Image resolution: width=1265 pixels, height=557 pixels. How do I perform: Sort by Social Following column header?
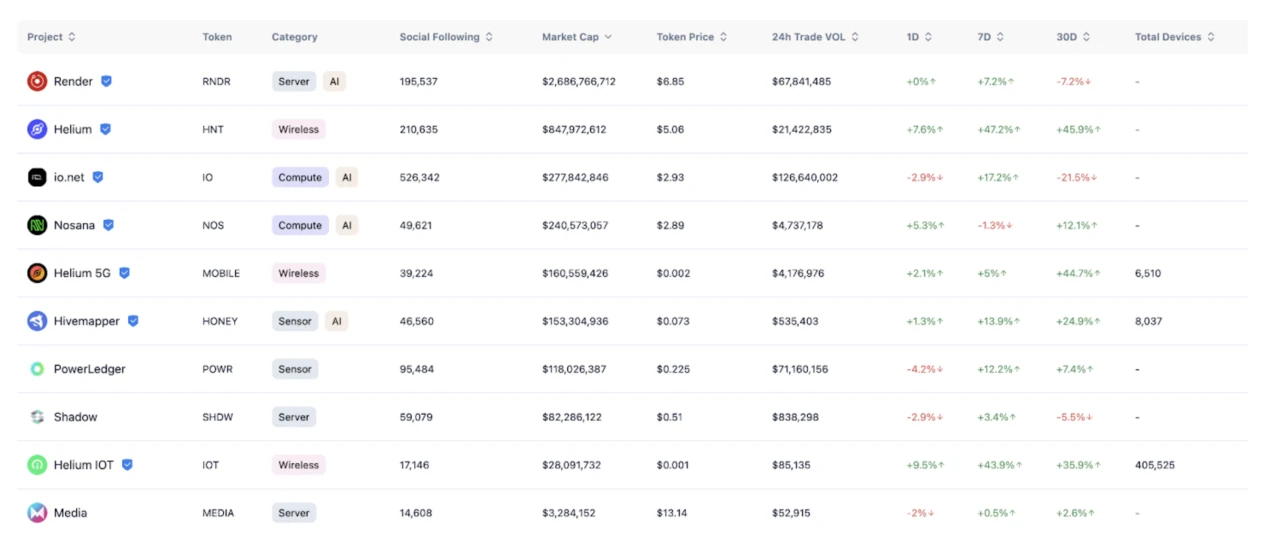pos(446,37)
